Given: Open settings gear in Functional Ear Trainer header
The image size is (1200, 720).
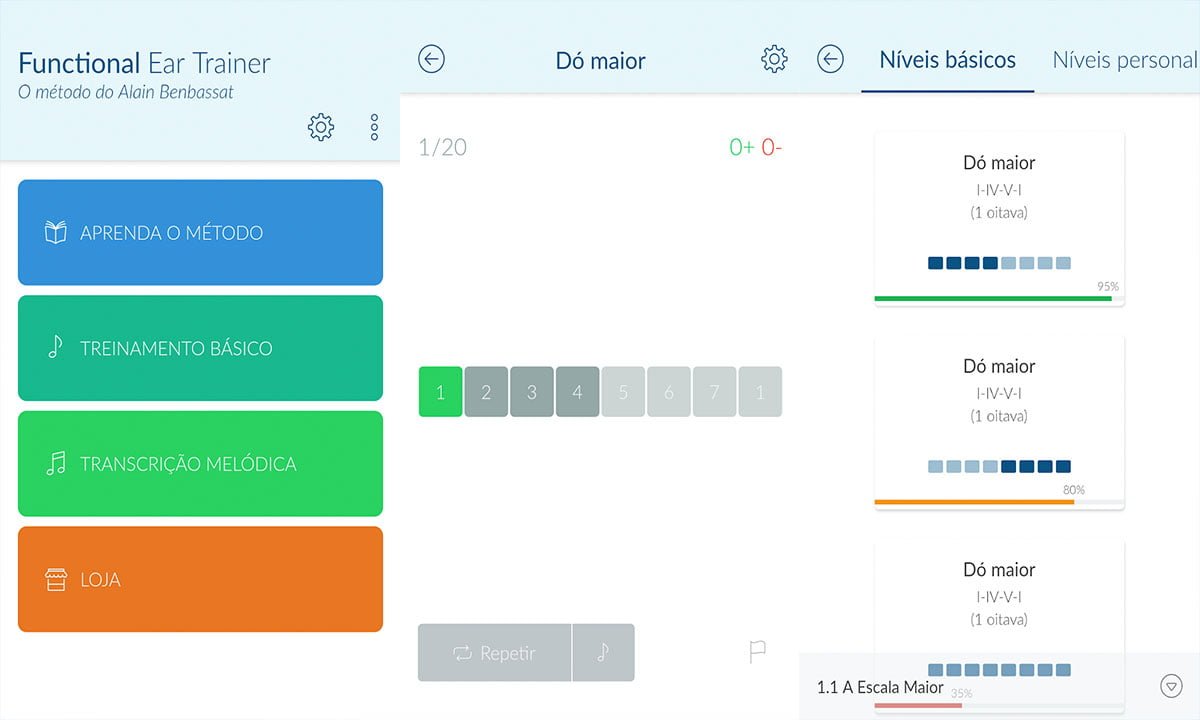Looking at the screenshot, I should pos(321,127).
